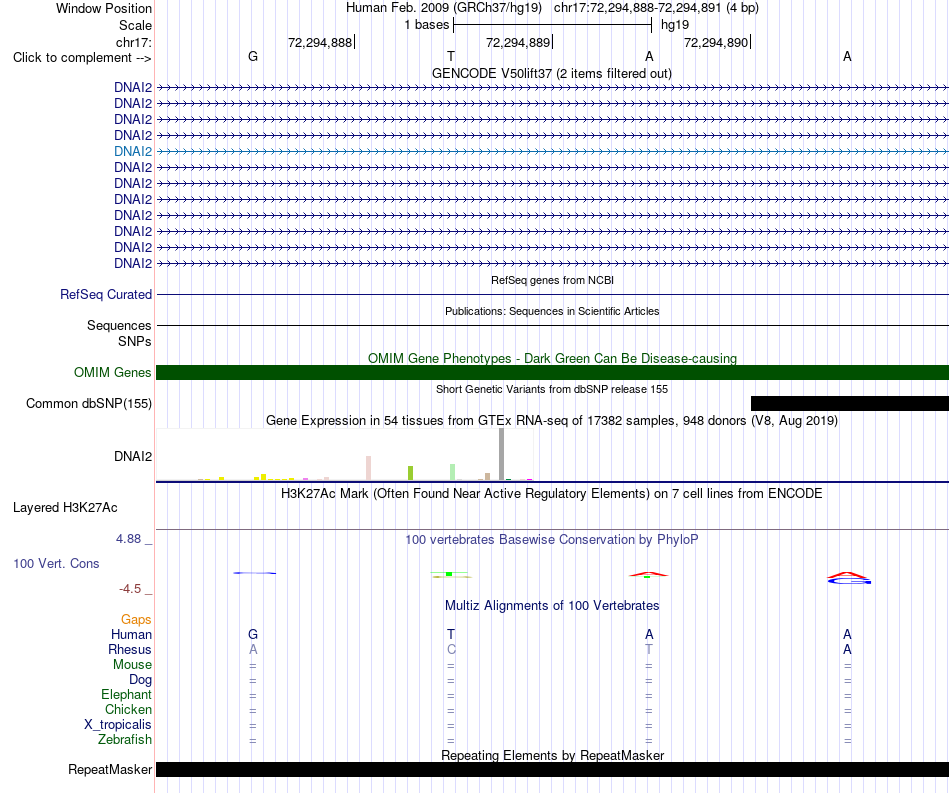
Task: Open the RefSeq Curated track label
Action: [x=106, y=294]
